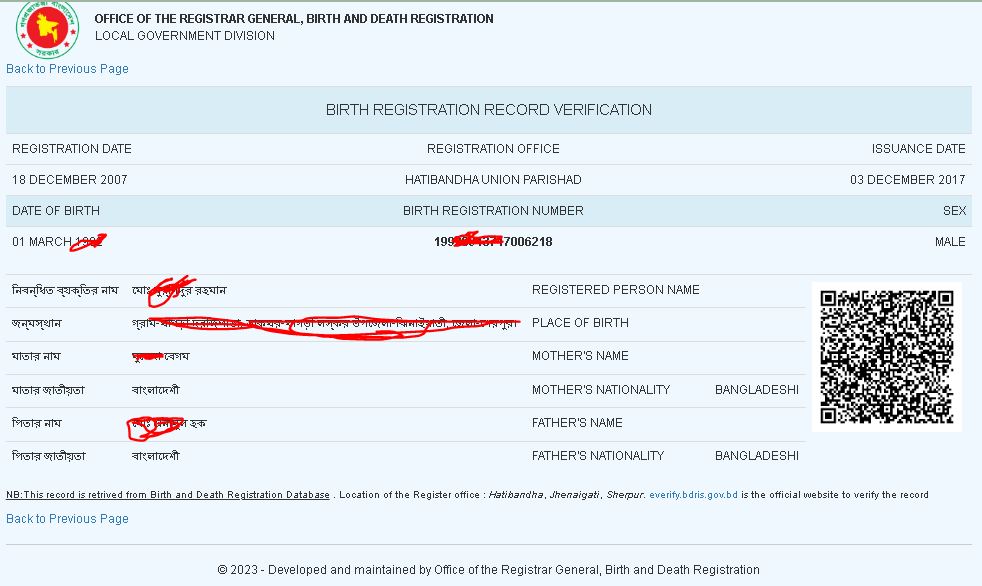
Task: Select the Hatibandha Union Parishad office value
Action: (x=493, y=180)
